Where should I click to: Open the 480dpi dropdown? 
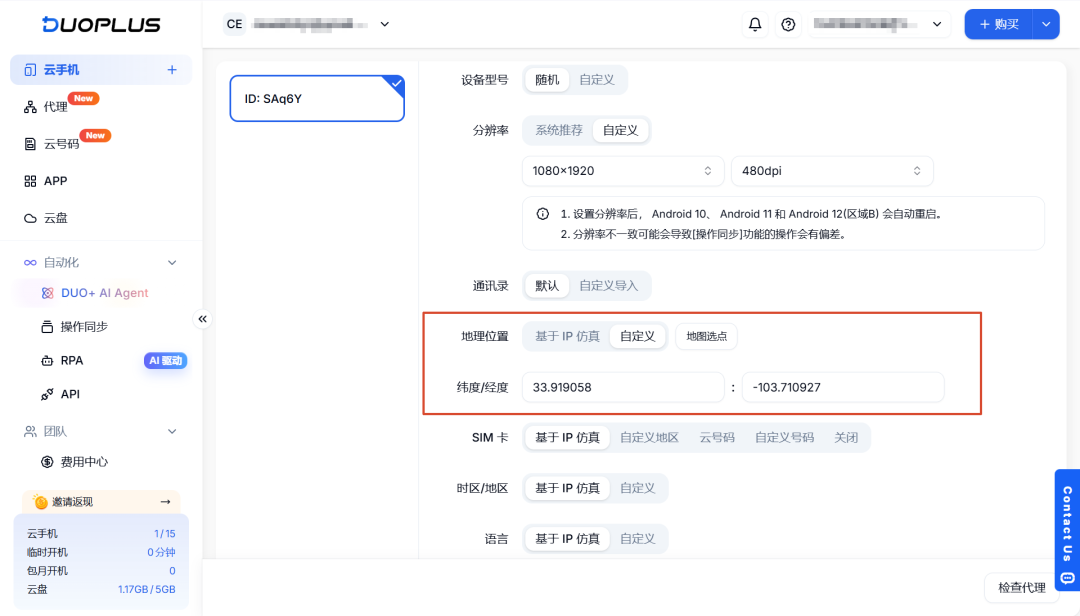click(832, 171)
